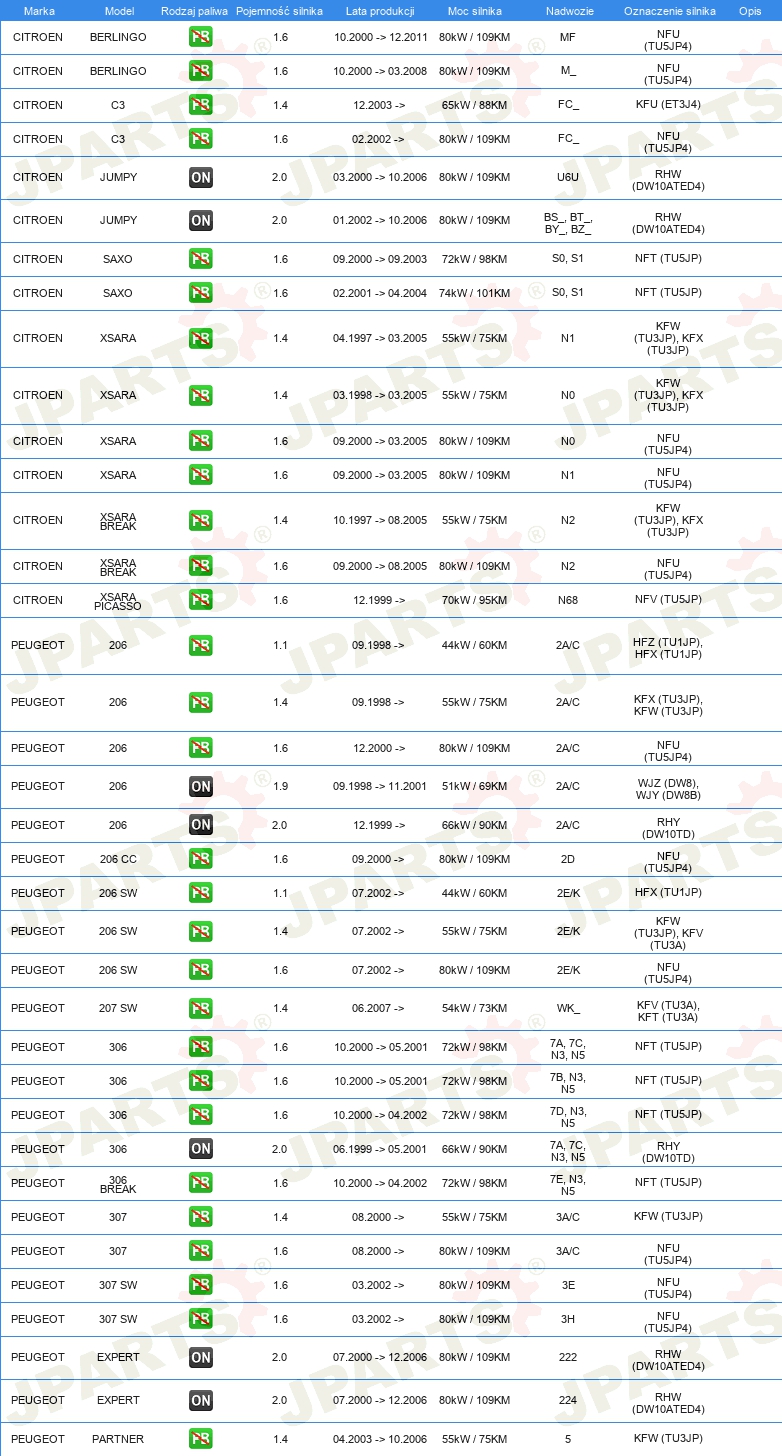
Task: Click petrol icon in PARTNER row
Action: pyautogui.click(x=200, y=1439)
